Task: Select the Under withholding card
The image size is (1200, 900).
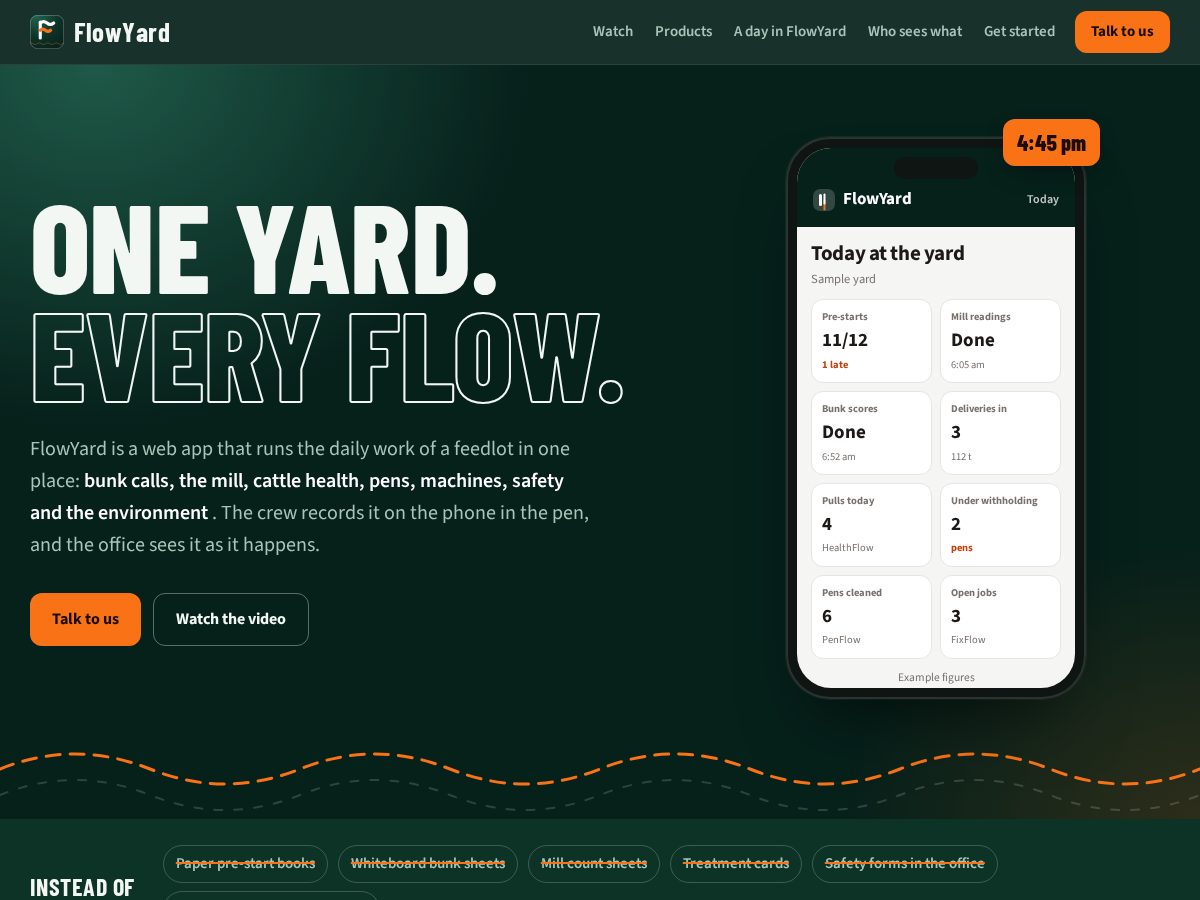Action: 1000,525
